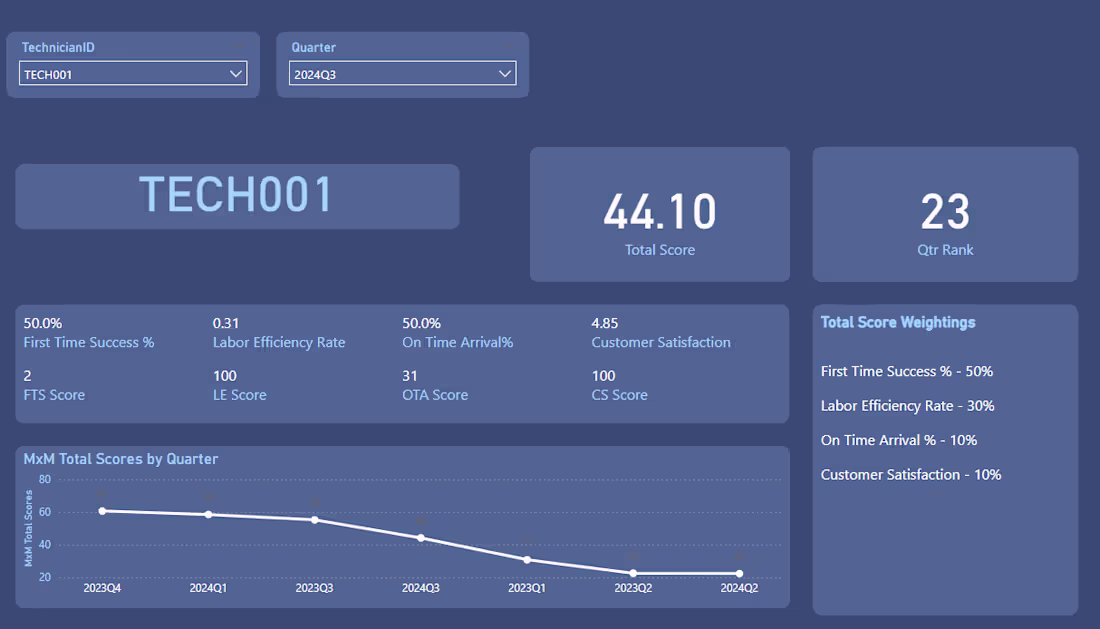Click the TechnicianID dropdown chevron arrow
Viewport: 1100px width, 629px height.
(x=236, y=73)
